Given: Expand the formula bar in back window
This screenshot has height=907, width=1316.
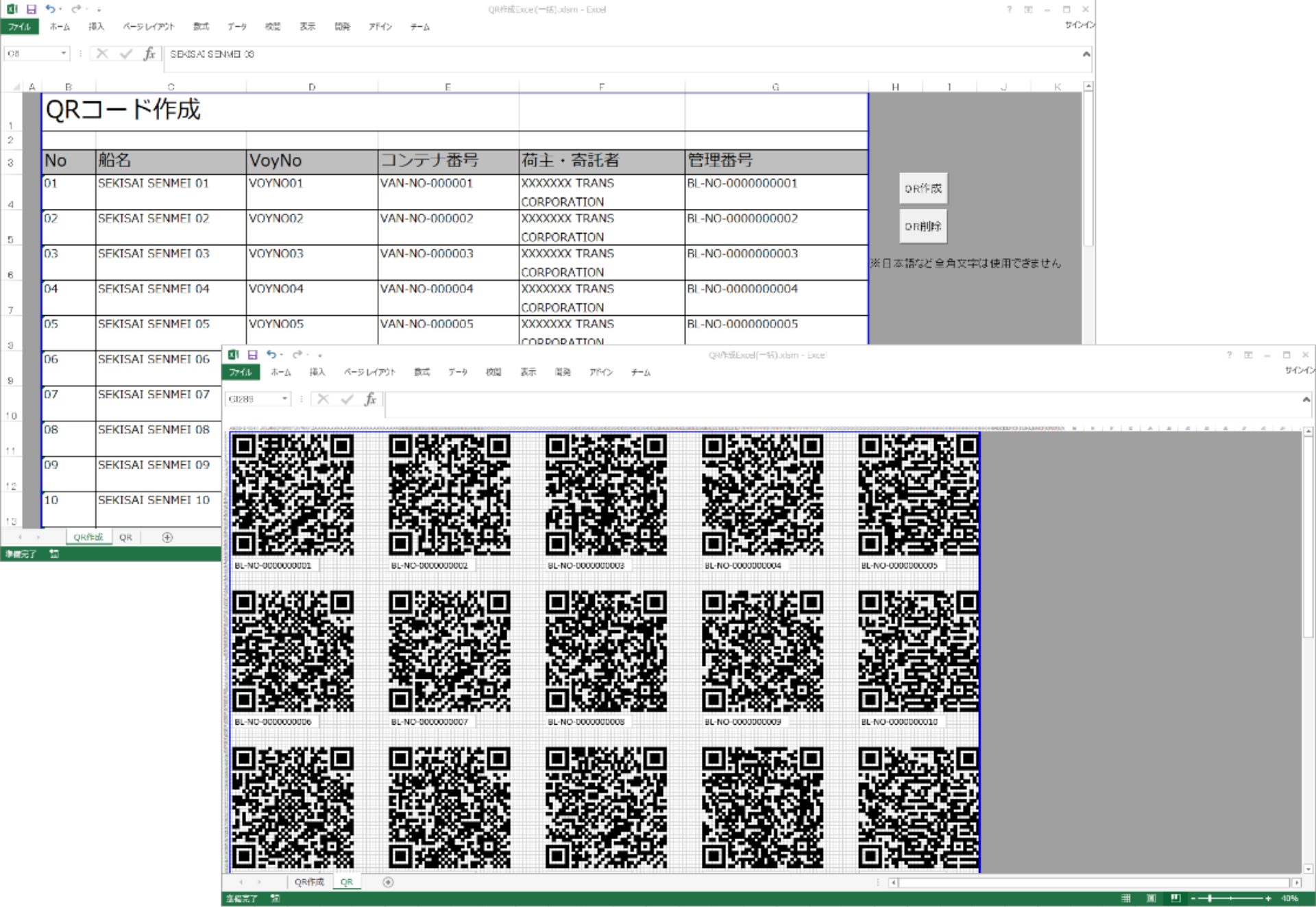Looking at the screenshot, I should [1086, 54].
